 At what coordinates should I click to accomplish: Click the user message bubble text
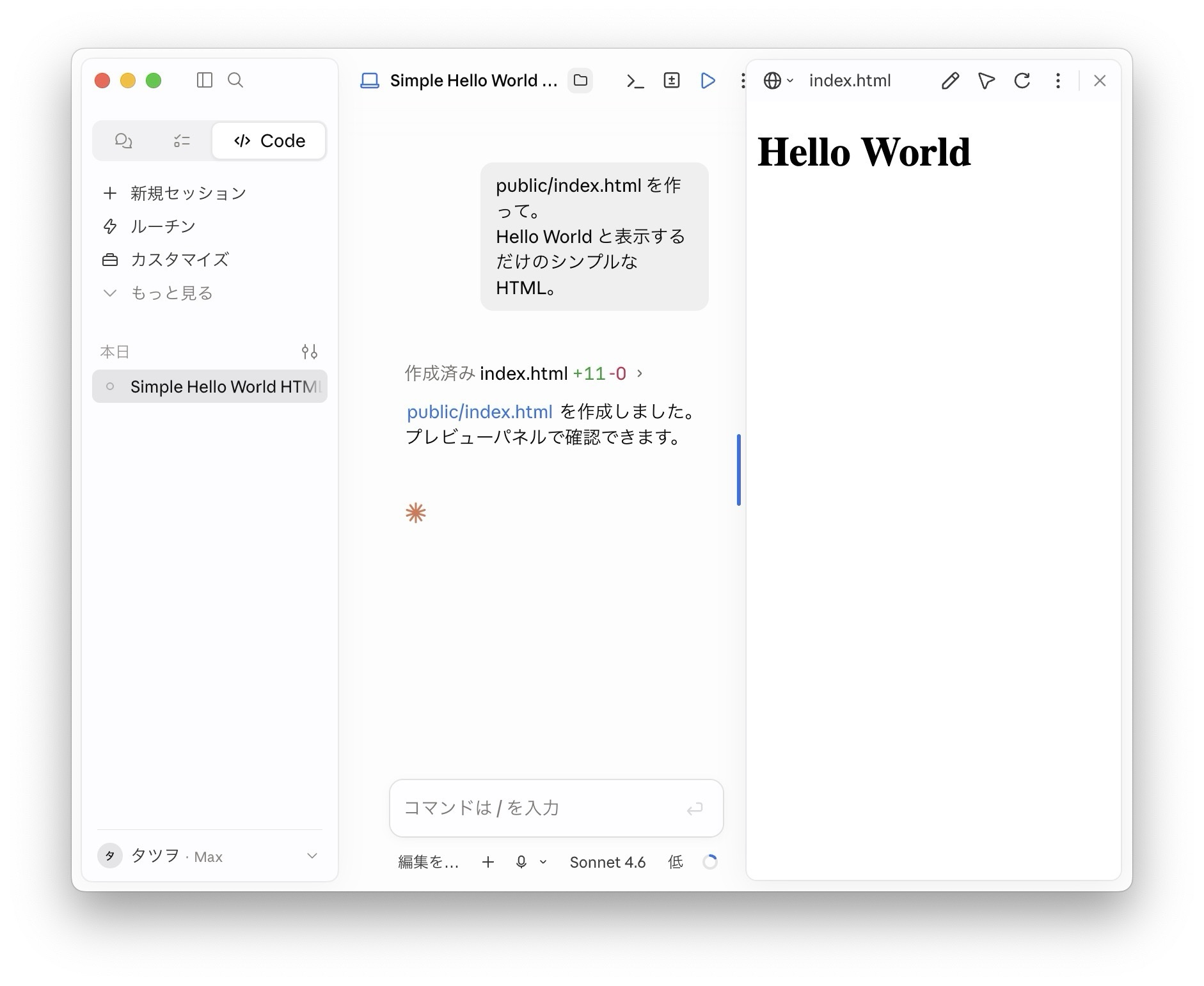[594, 237]
